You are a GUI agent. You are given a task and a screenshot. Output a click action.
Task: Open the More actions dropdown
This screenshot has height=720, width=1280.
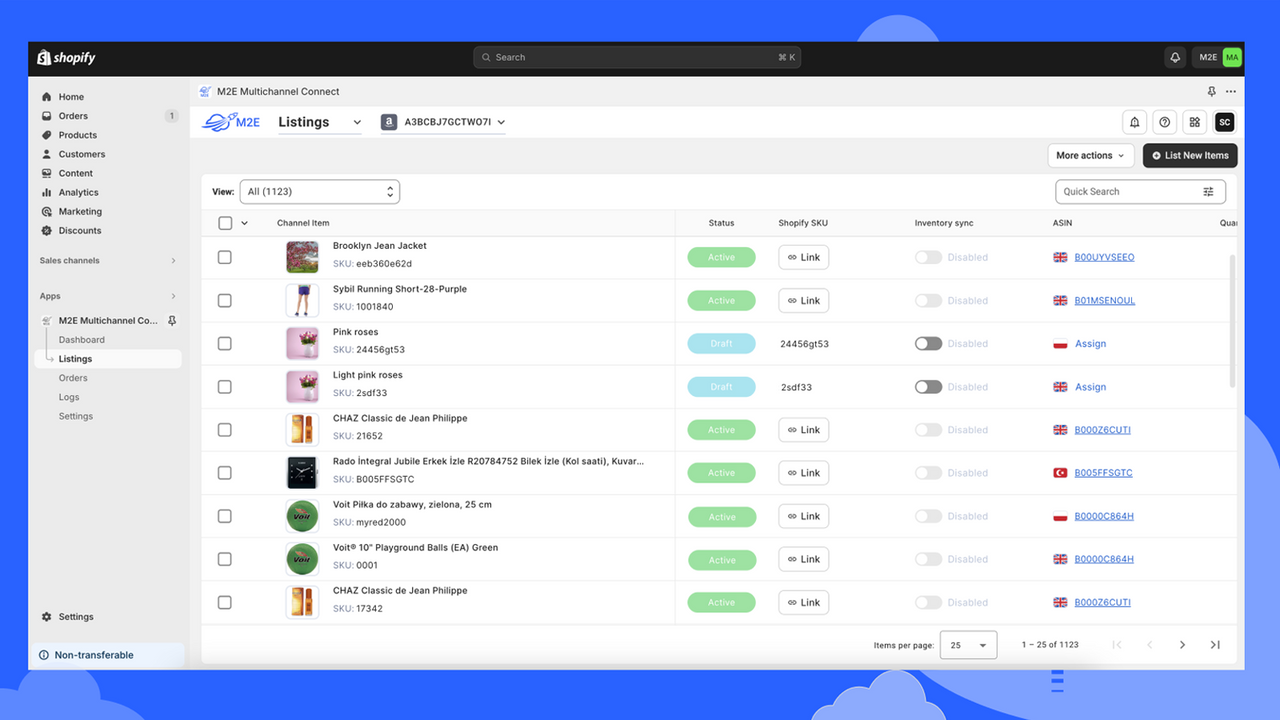(x=1090, y=155)
